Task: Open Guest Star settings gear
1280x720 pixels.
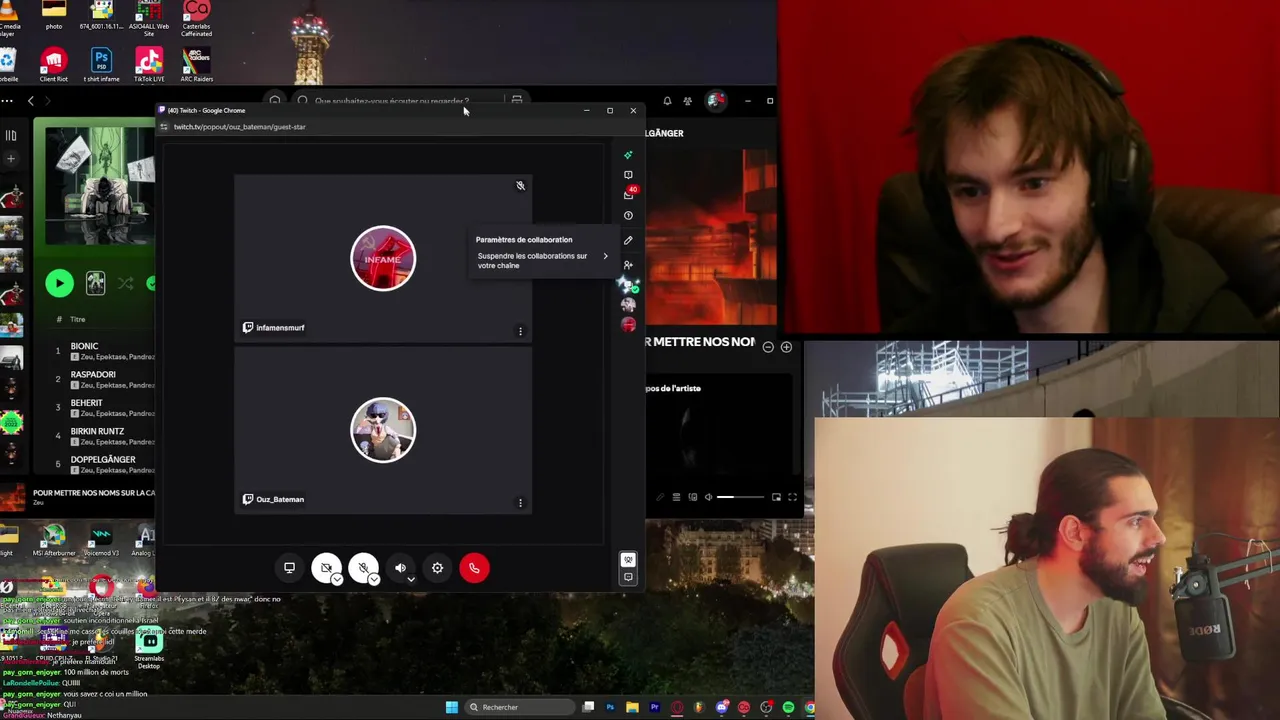Action: 437,568
